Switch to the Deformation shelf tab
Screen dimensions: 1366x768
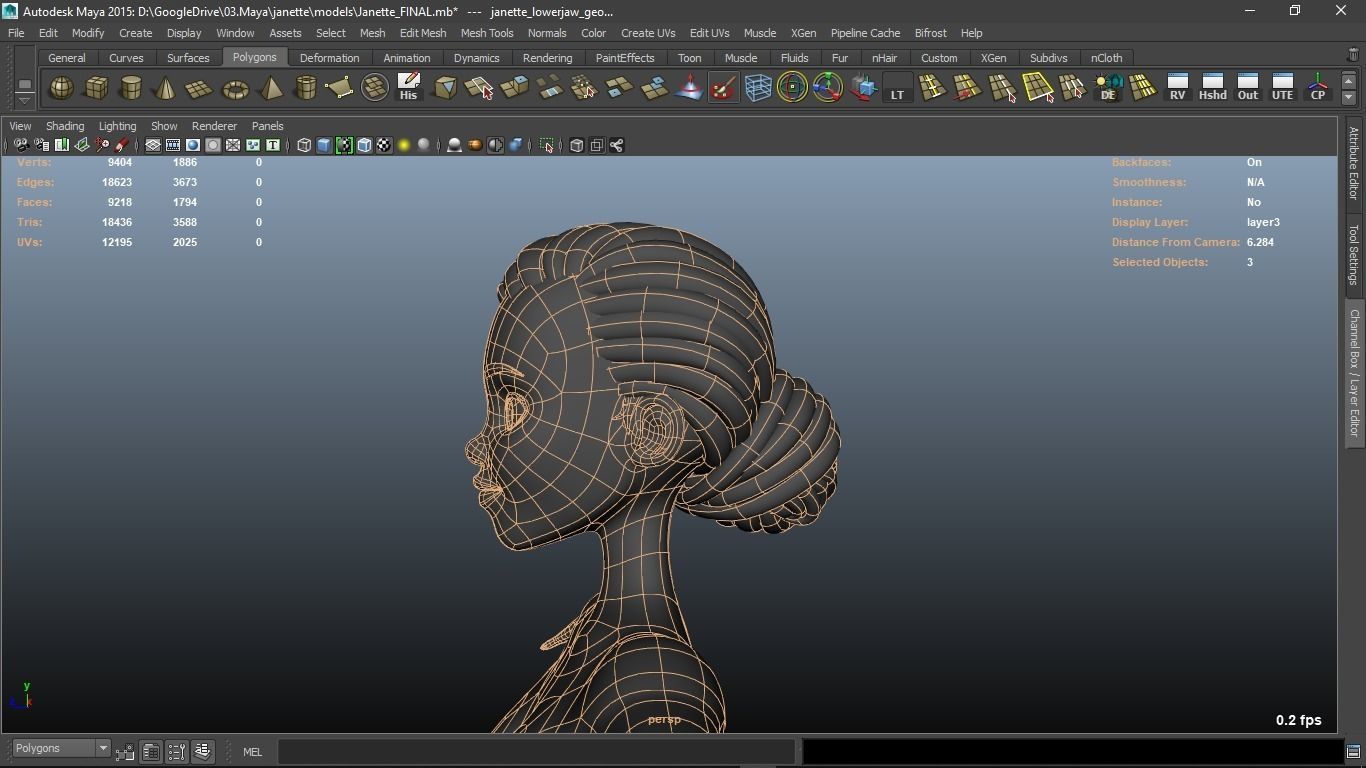(x=329, y=58)
